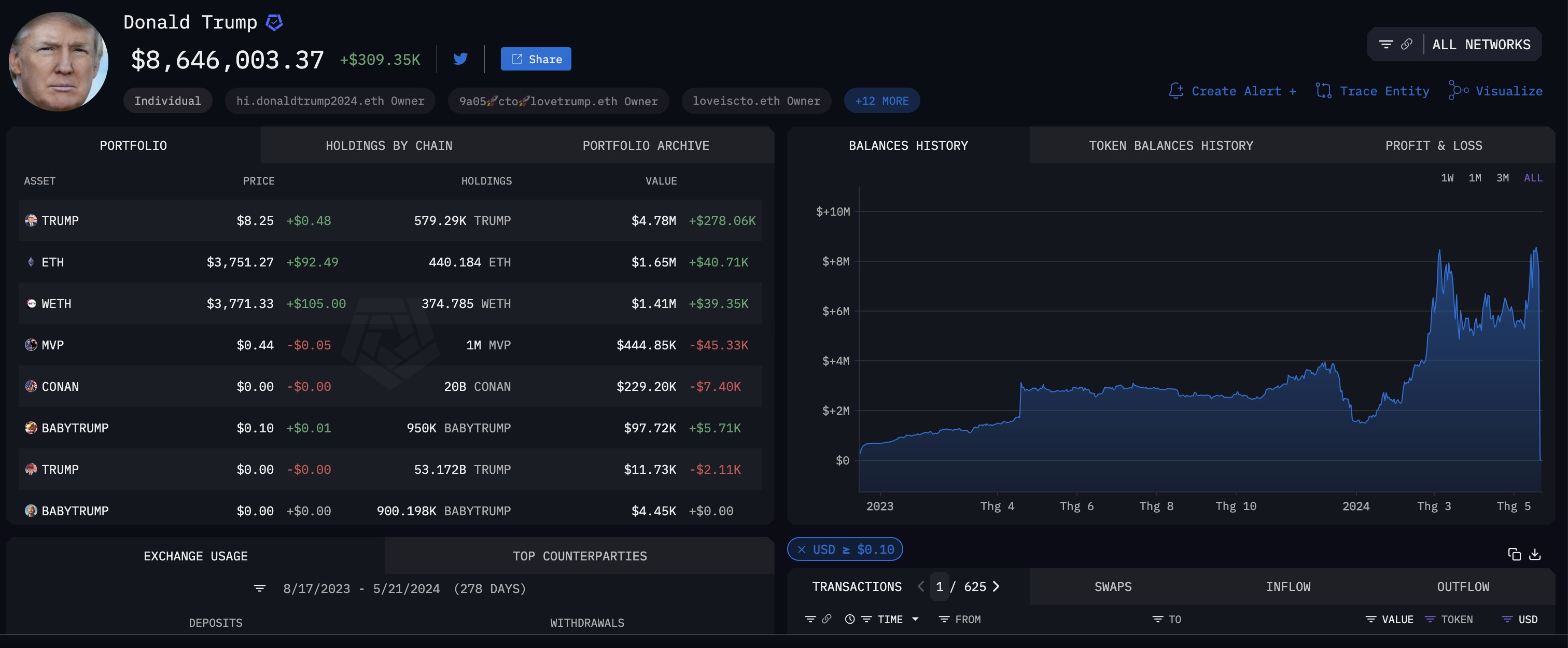Click the transactions page number field
Viewport: 1568px width, 648px height.
click(940, 586)
